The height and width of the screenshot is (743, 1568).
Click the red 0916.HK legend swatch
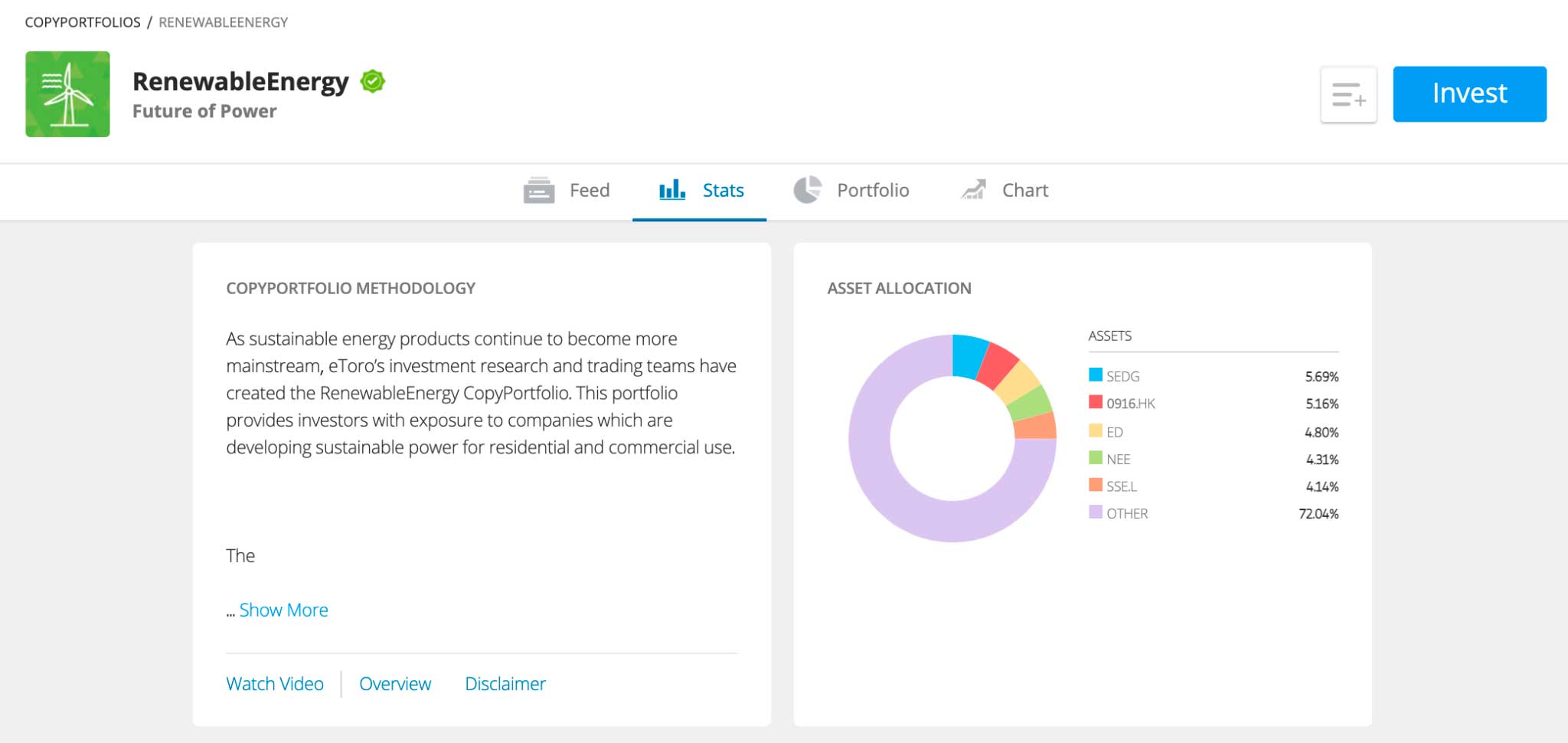tap(1096, 402)
